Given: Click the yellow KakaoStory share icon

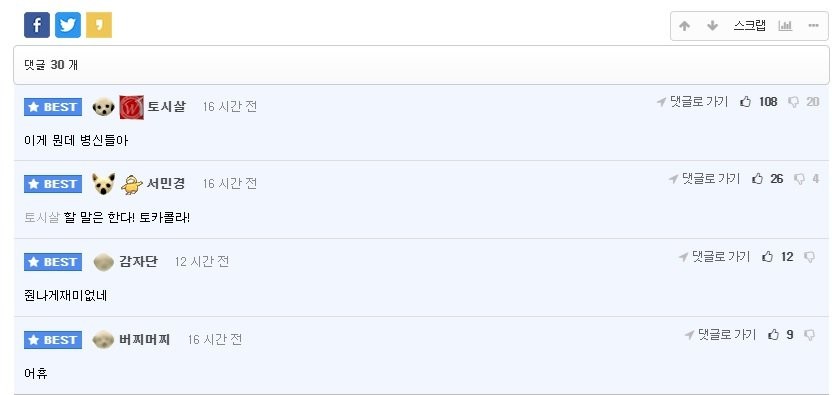Looking at the screenshot, I should click(99, 25).
